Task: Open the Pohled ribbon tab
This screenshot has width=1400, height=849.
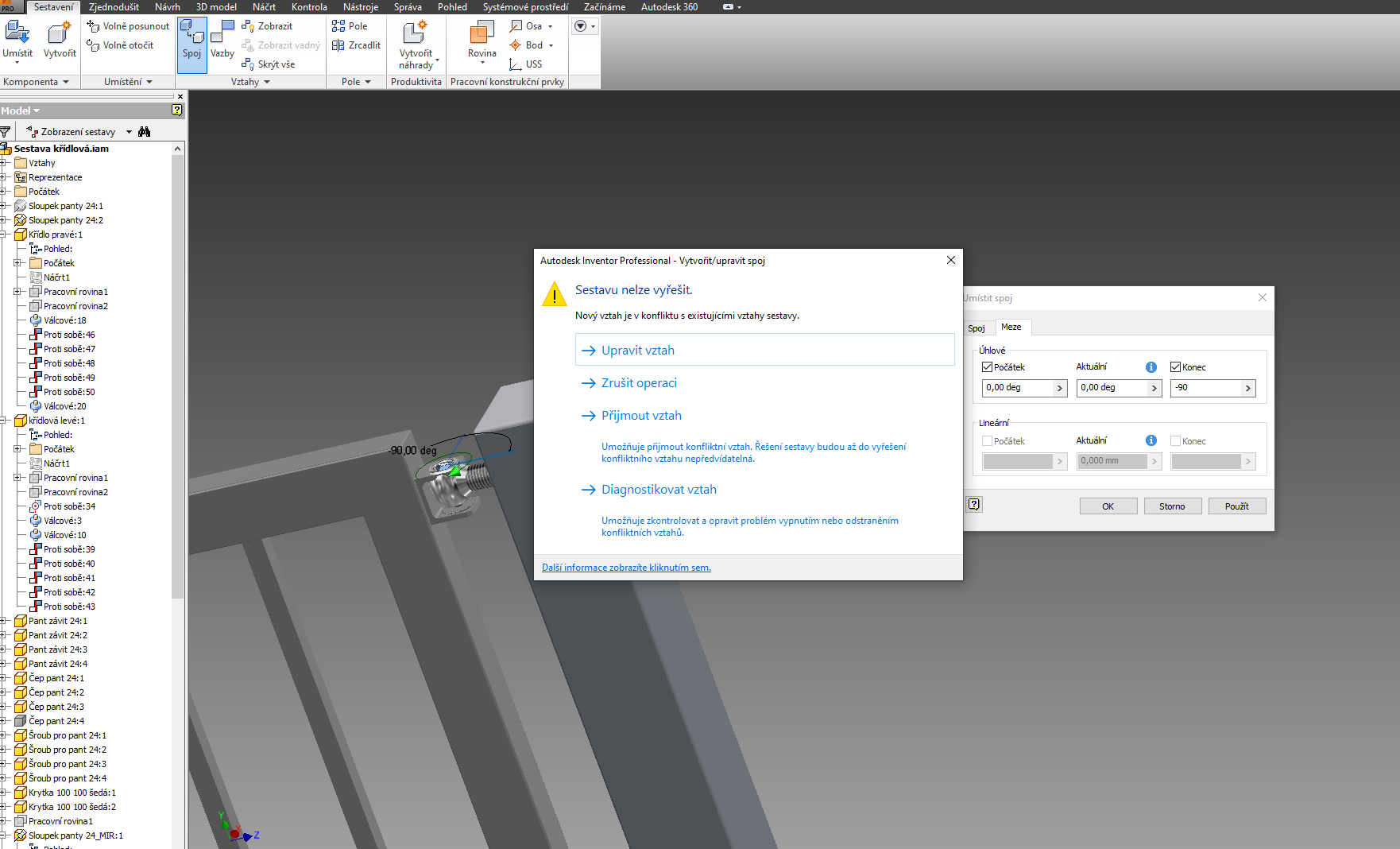Action: [452, 6]
